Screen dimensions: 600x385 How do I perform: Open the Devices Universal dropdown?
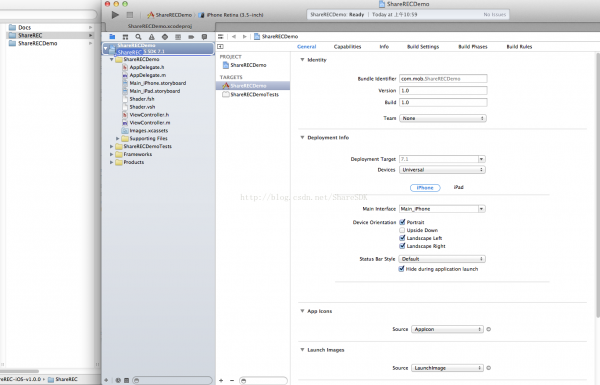(x=442, y=170)
